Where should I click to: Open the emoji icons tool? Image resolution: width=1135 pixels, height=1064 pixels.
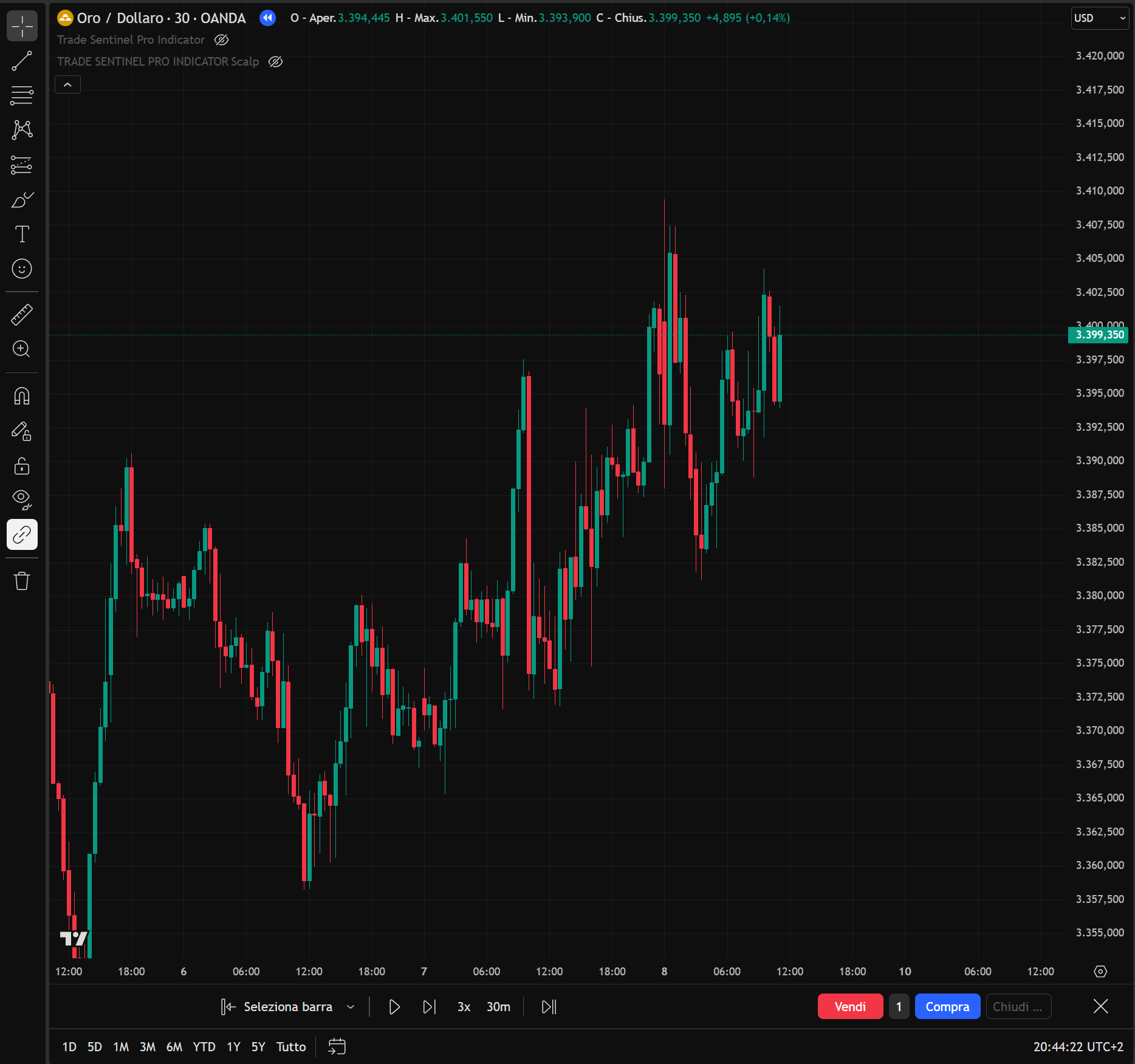click(22, 269)
